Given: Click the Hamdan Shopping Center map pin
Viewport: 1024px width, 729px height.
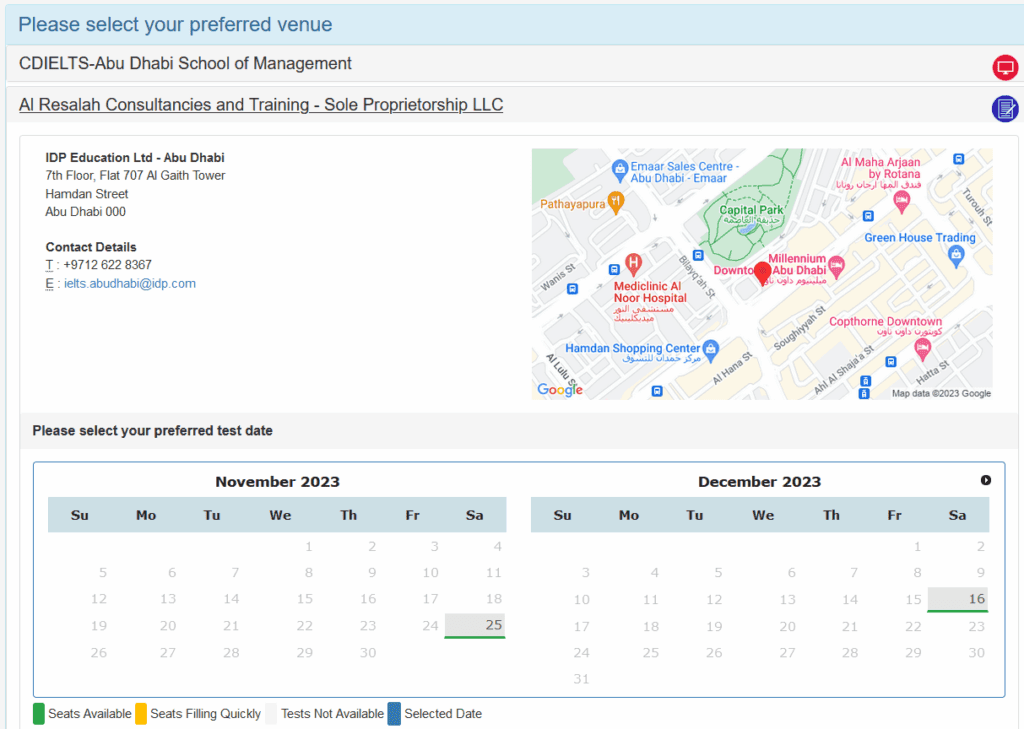Looking at the screenshot, I should coord(711,350).
